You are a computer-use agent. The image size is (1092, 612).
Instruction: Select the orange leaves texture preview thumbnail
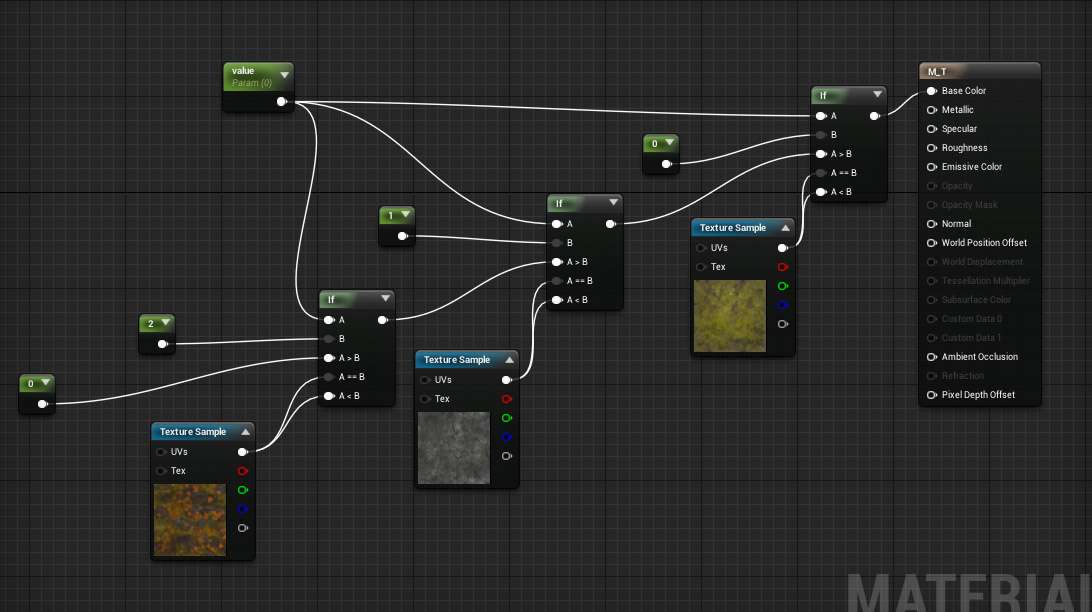tap(189, 520)
